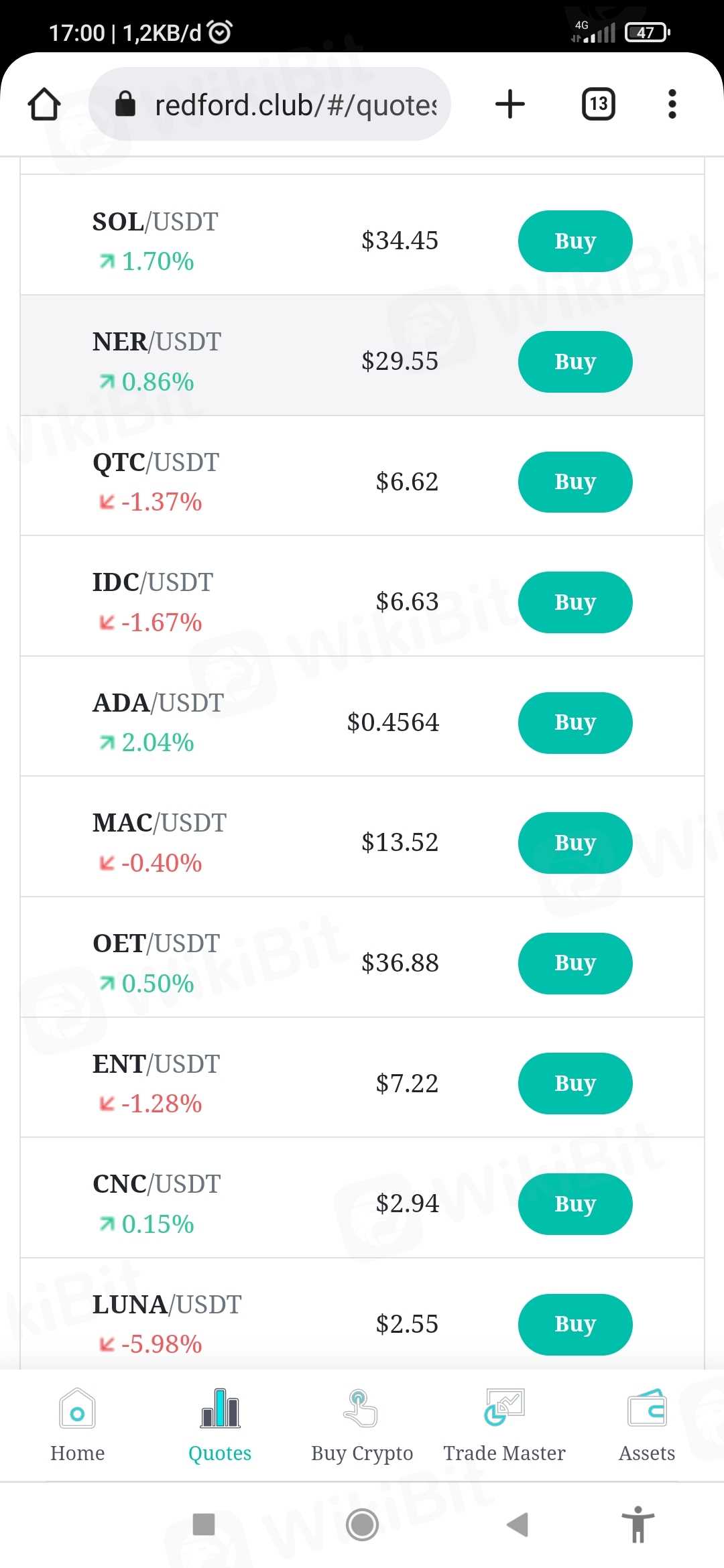The height and width of the screenshot is (1568, 724).
Task: Open the Trade Master section
Action: pos(504,1425)
